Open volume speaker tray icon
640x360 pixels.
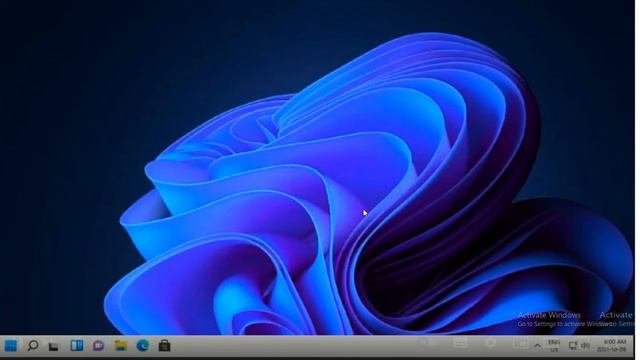pyautogui.click(x=585, y=346)
